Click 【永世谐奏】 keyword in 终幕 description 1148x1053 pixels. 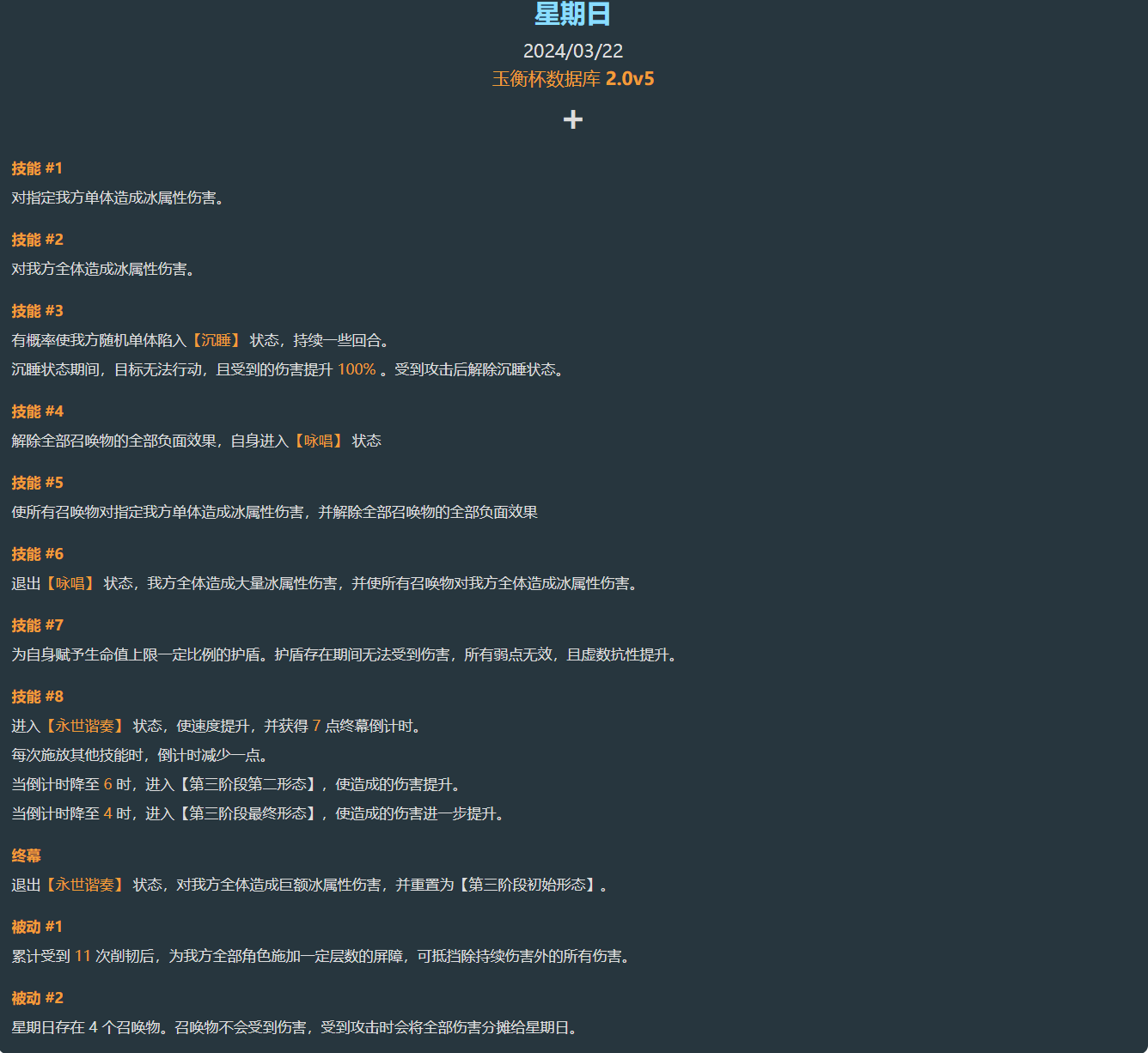point(85,885)
